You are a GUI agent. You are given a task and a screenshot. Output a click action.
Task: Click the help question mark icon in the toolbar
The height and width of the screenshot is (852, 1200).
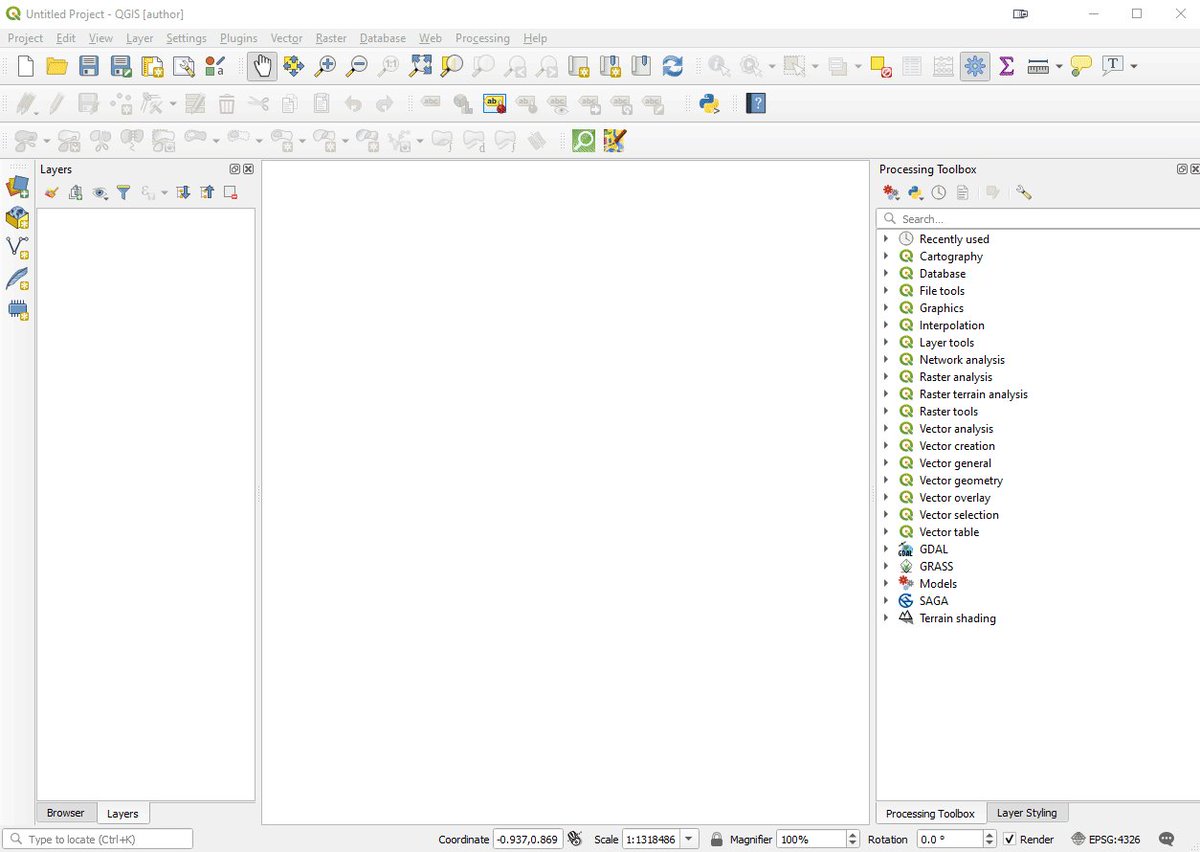click(x=756, y=103)
